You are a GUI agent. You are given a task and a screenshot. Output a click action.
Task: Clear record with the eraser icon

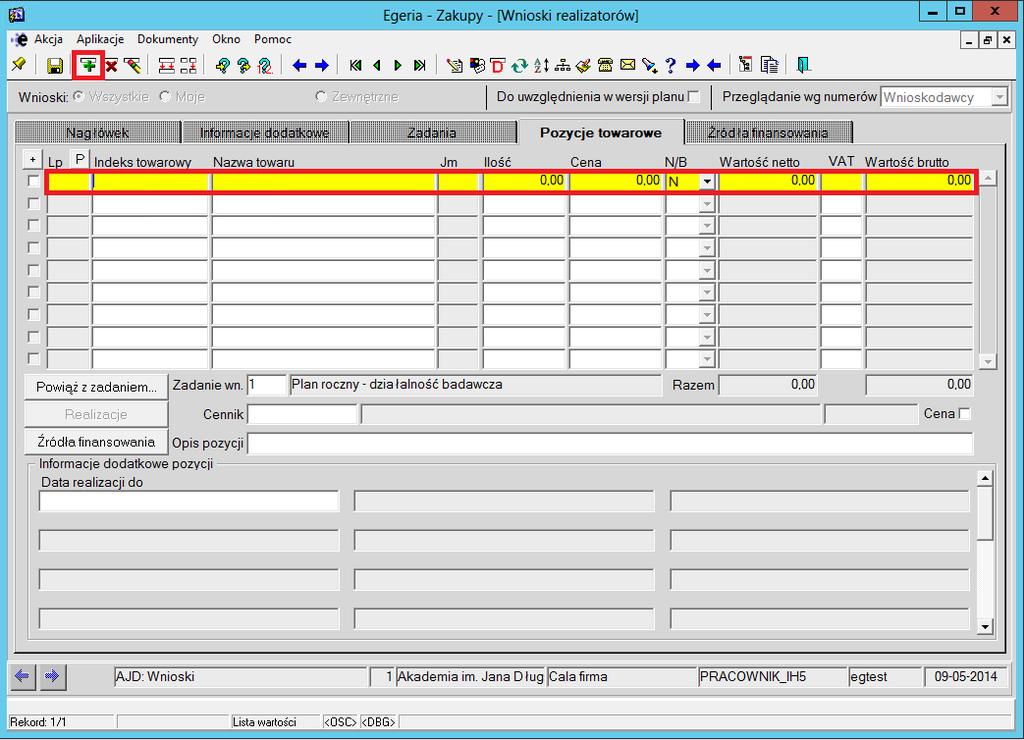point(133,65)
